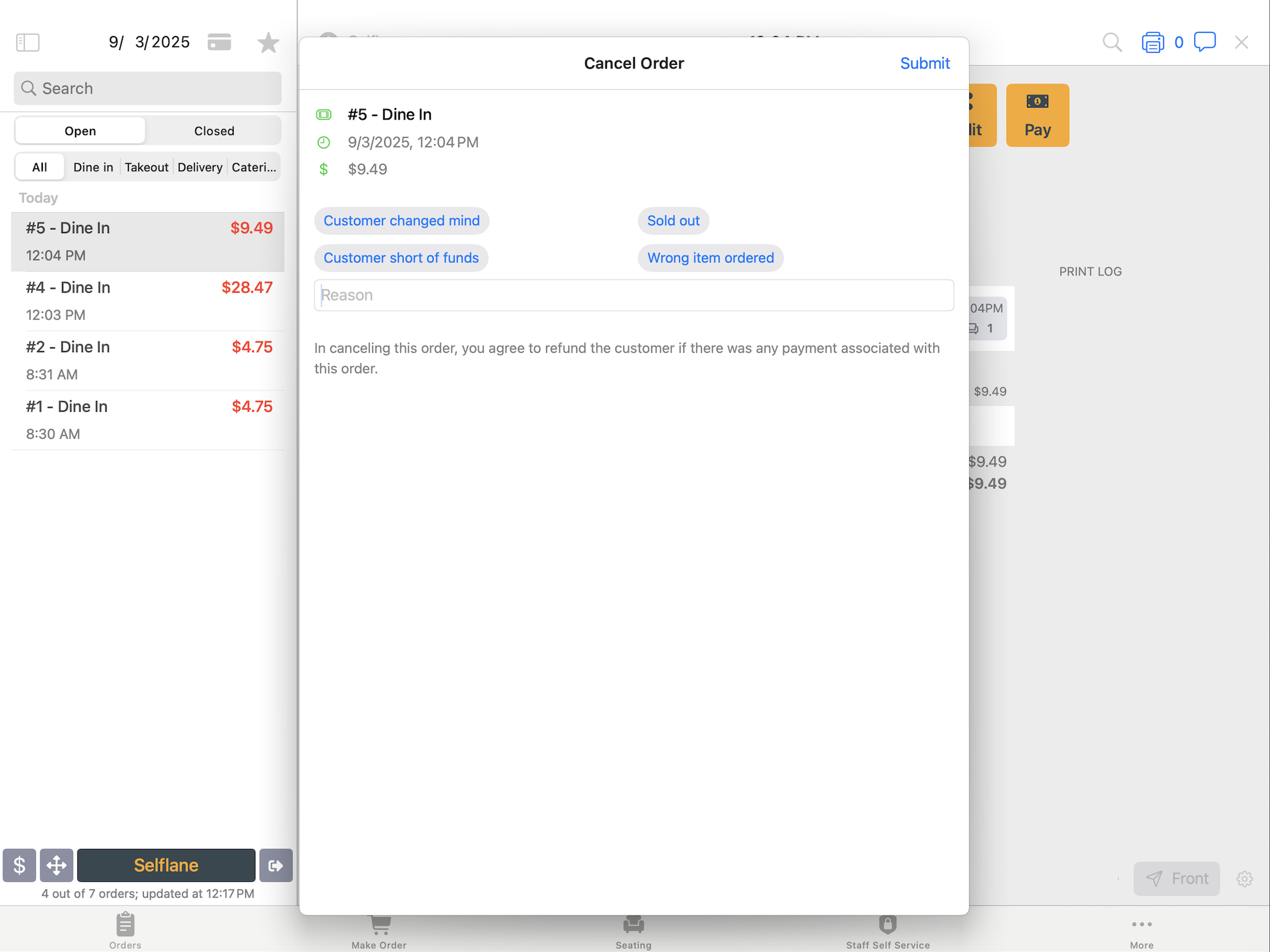Click the star favorites icon
The height and width of the screenshot is (952, 1270).
pos(268,43)
